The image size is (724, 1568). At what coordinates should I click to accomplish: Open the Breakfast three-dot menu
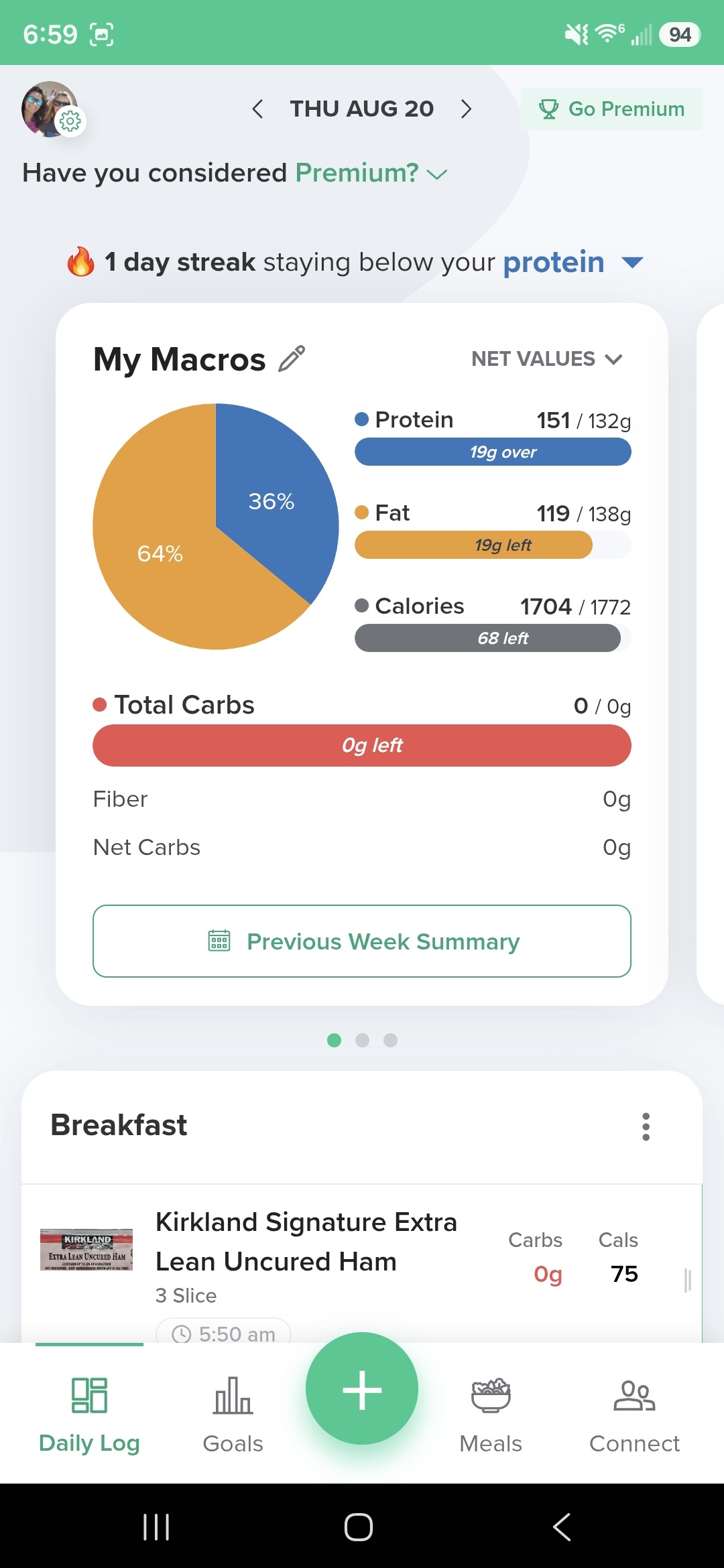point(646,1126)
